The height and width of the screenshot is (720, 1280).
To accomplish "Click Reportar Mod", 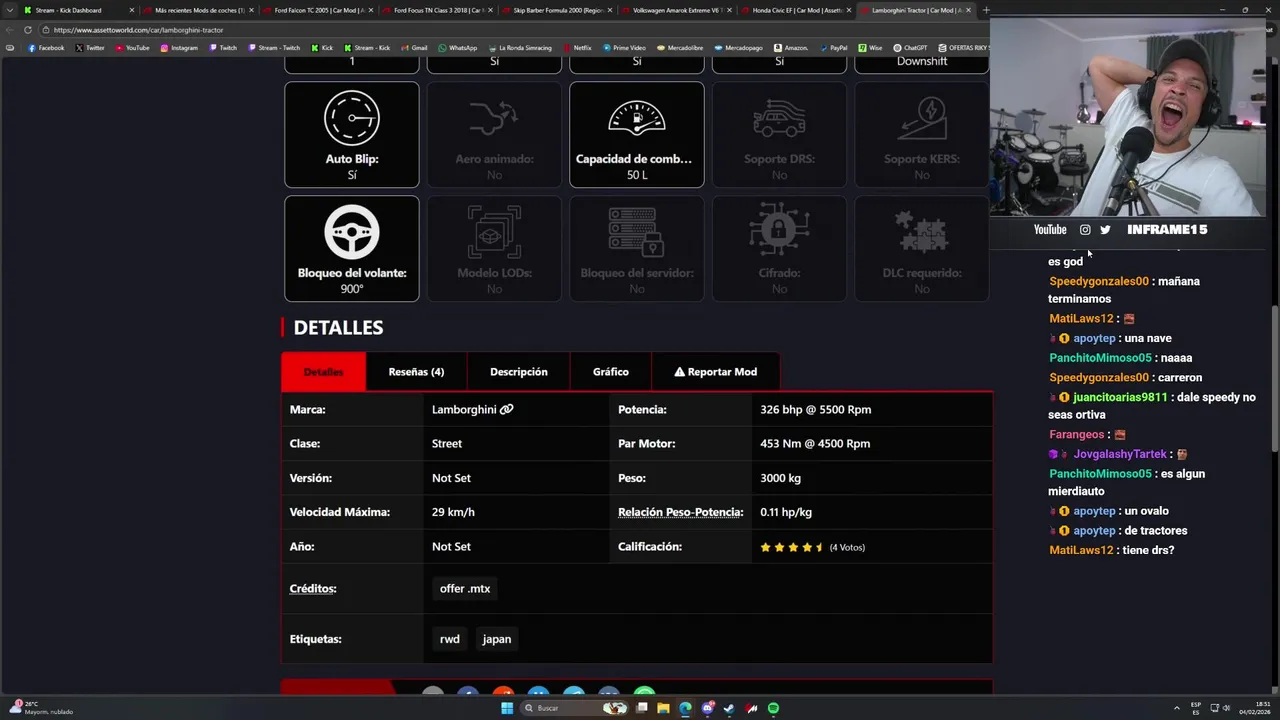I will pyautogui.click(x=716, y=372).
